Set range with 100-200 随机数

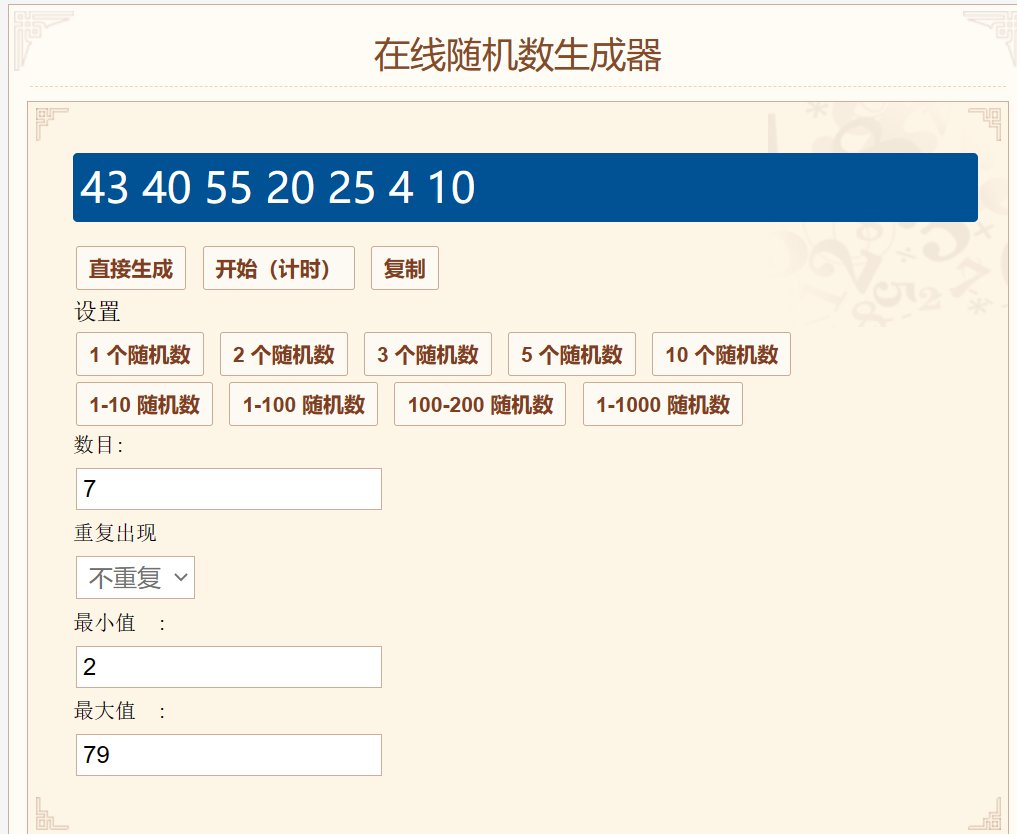pyautogui.click(x=480, y=404)
